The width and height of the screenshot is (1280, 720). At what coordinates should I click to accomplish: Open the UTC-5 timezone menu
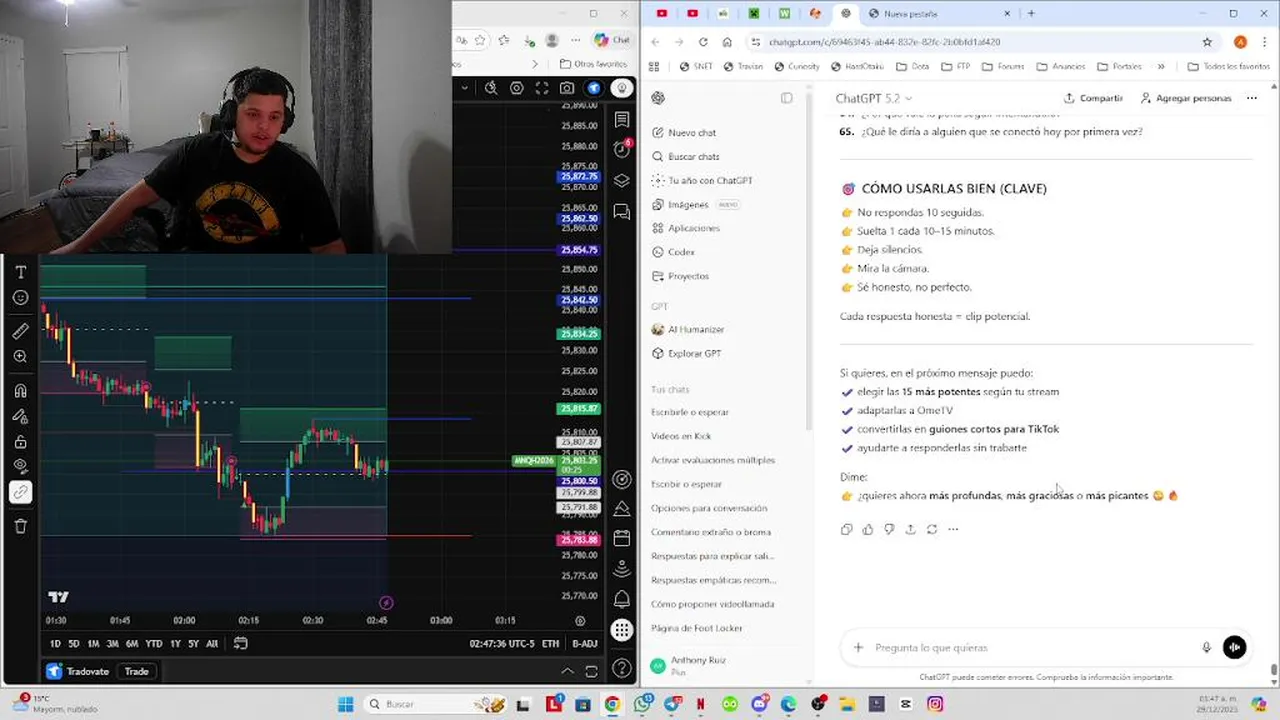click(x=501, y=644)
